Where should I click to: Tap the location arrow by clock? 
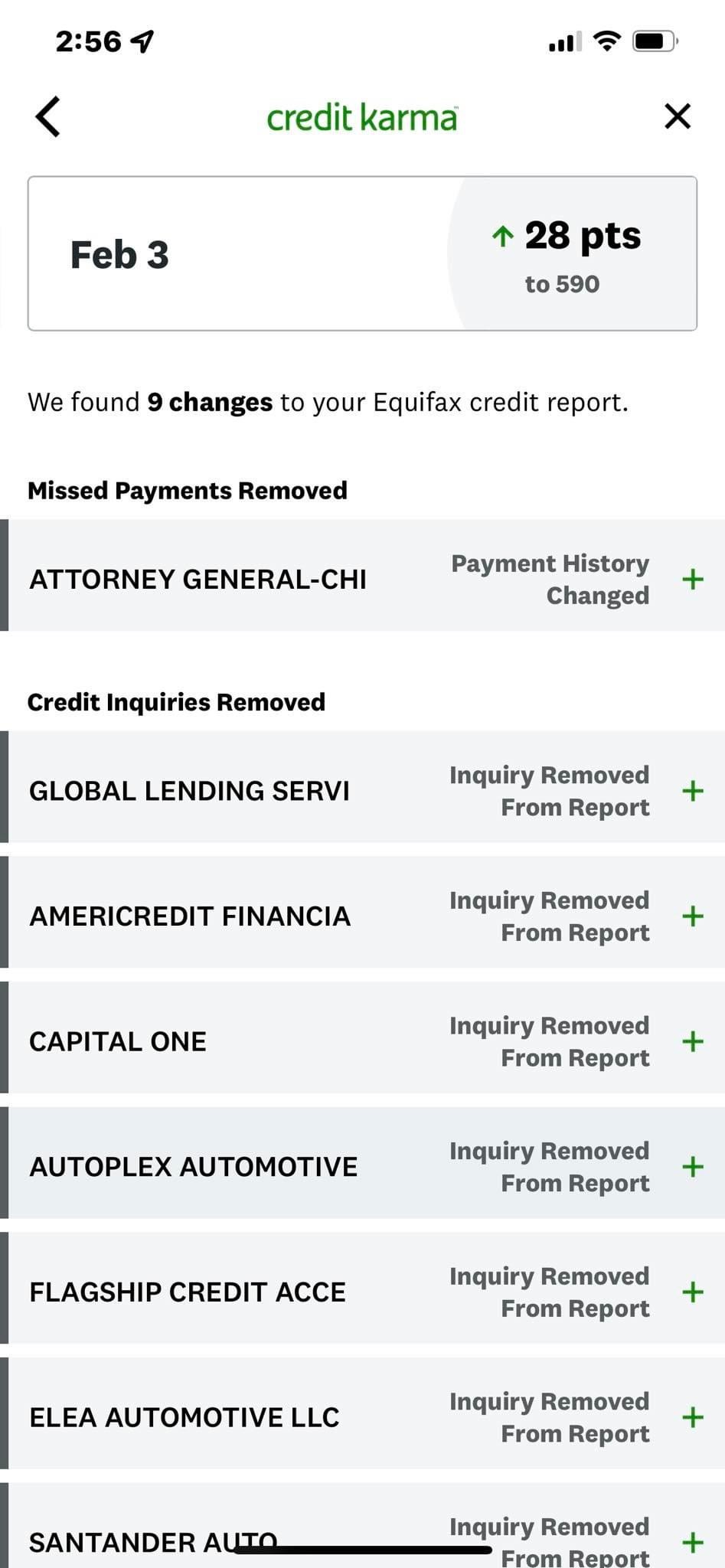point(142,41)
